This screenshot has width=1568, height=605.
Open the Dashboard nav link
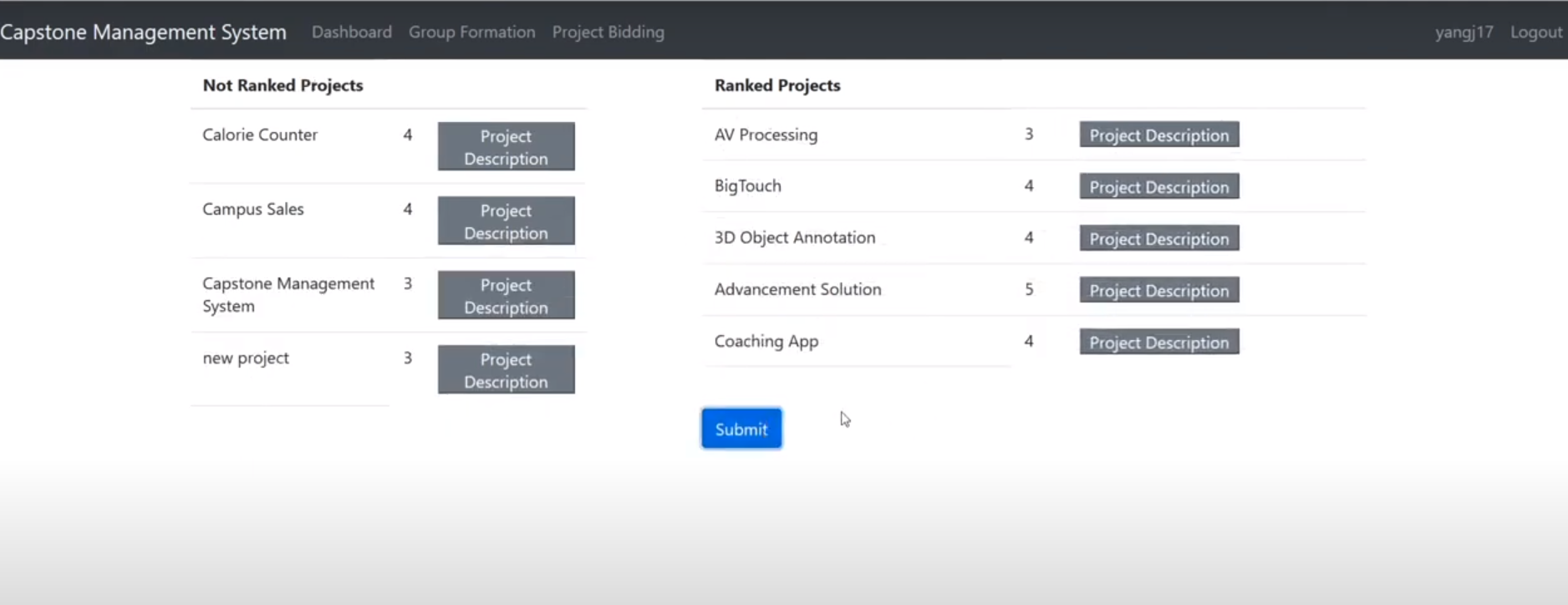pyautogui.click(x=351, y=32)
